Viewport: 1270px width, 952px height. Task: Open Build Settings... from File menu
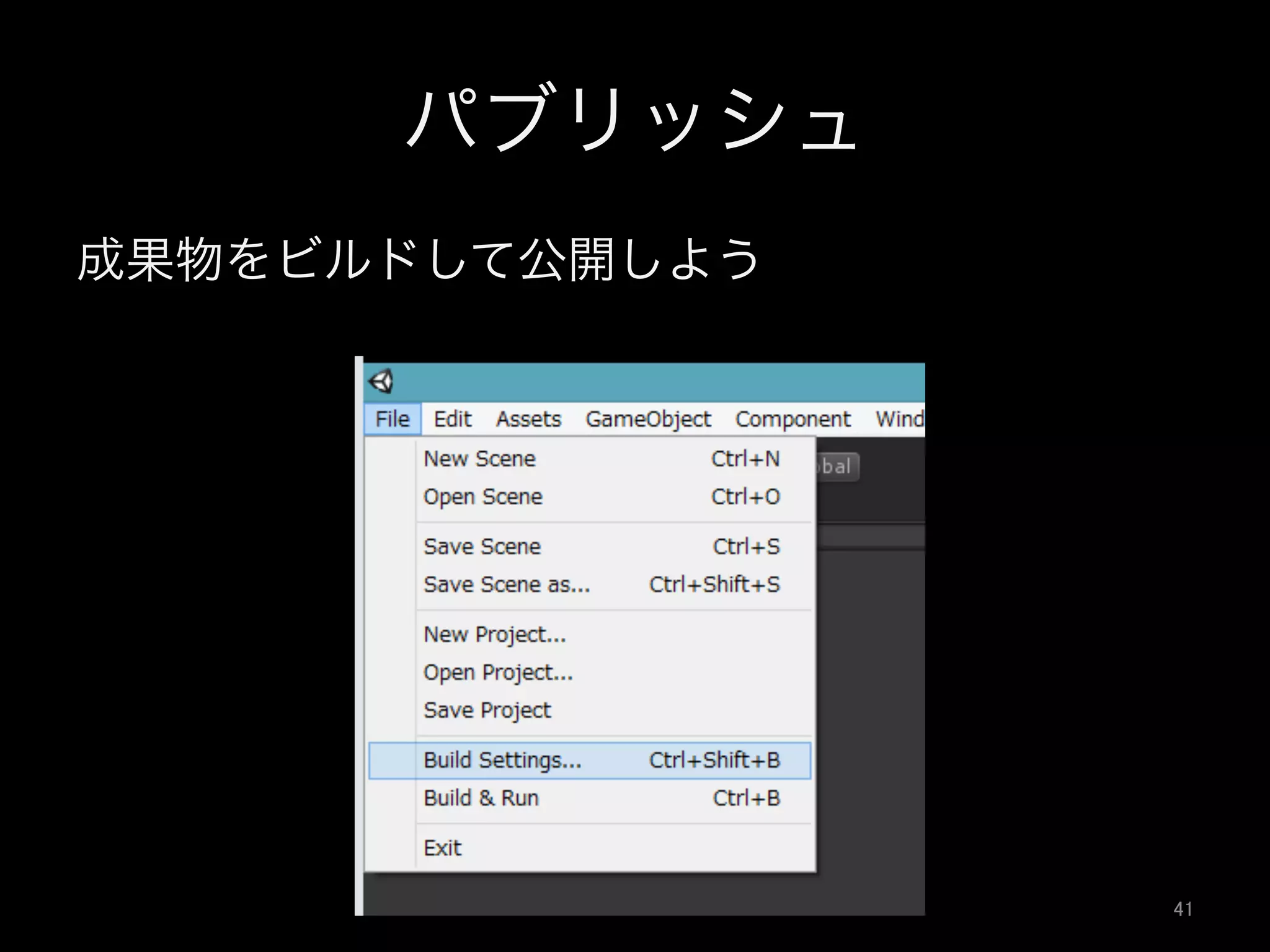[590, 760]
